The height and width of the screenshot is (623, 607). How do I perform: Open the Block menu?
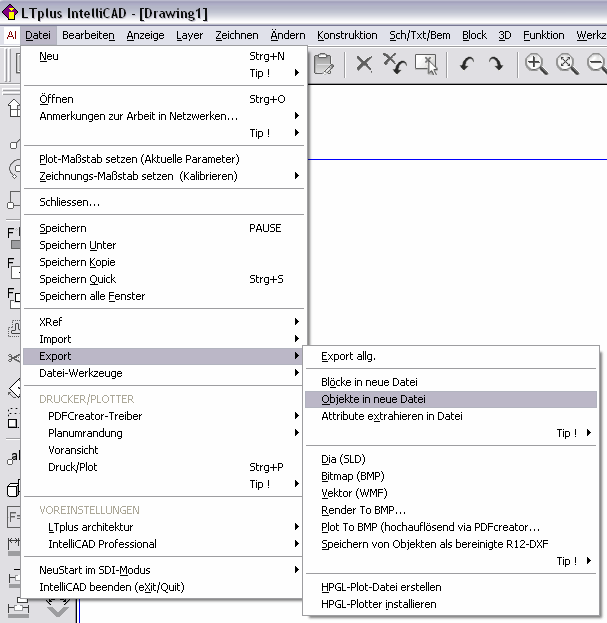click(474, 35)
